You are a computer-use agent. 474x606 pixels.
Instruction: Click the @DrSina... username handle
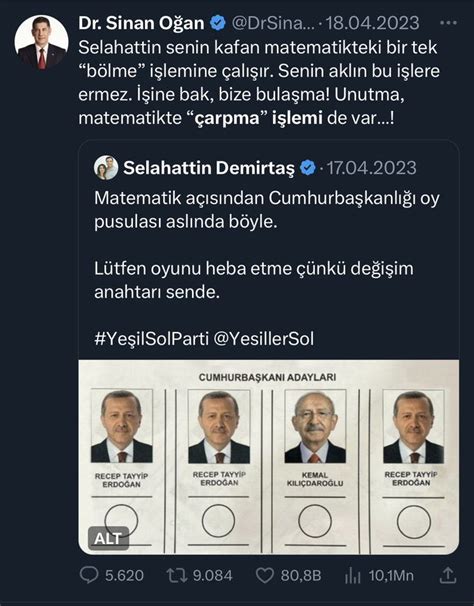273,23
